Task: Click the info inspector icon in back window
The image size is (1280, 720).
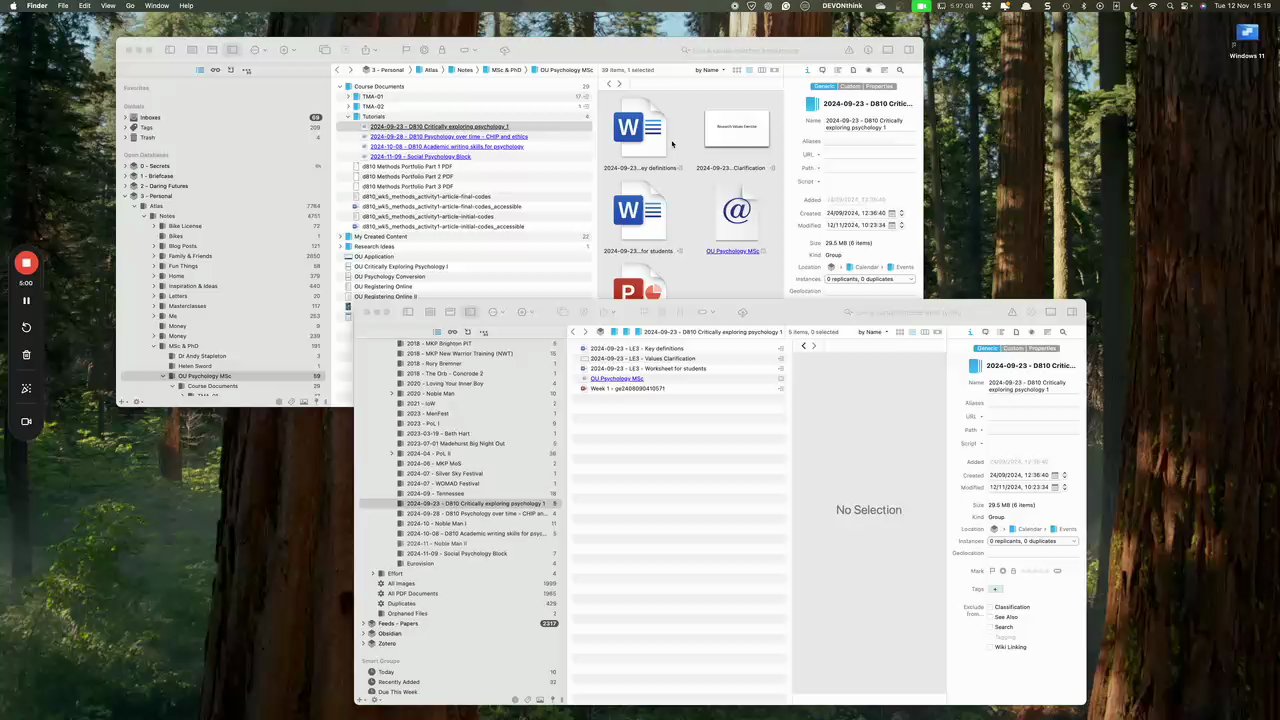Action: (808, 70)
